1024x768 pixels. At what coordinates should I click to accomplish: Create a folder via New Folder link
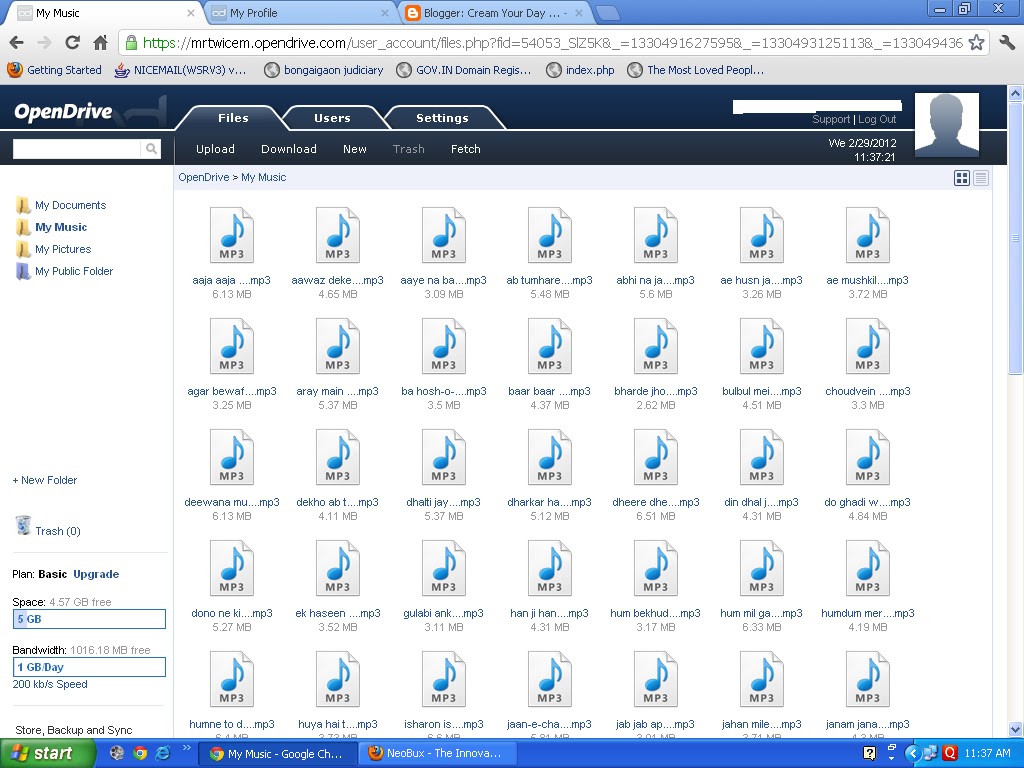pyautogui.click(x=44, y=480)
